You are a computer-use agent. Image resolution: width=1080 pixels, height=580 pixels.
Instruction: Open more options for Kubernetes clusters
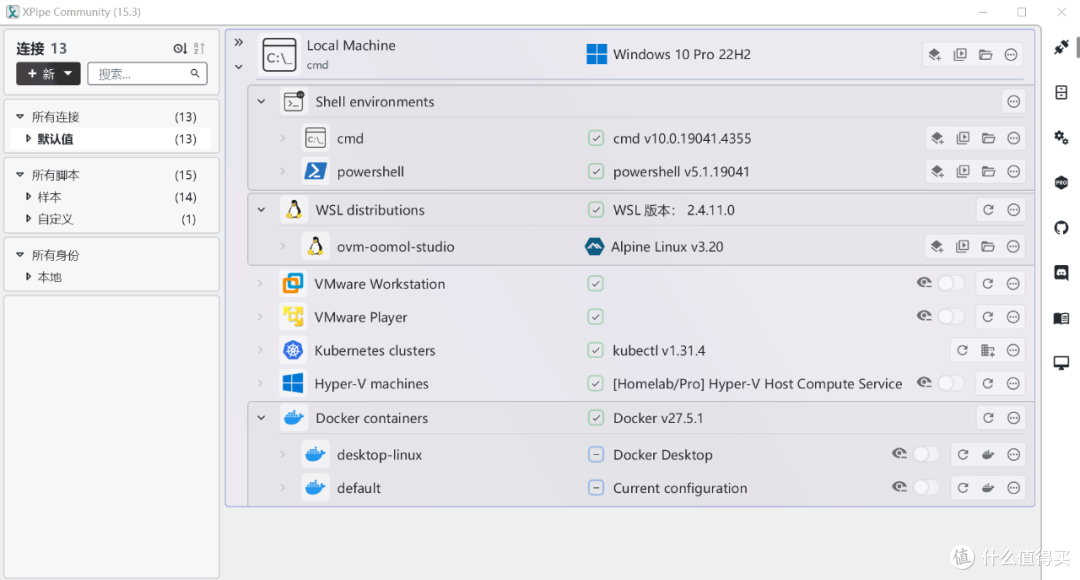1013,351
